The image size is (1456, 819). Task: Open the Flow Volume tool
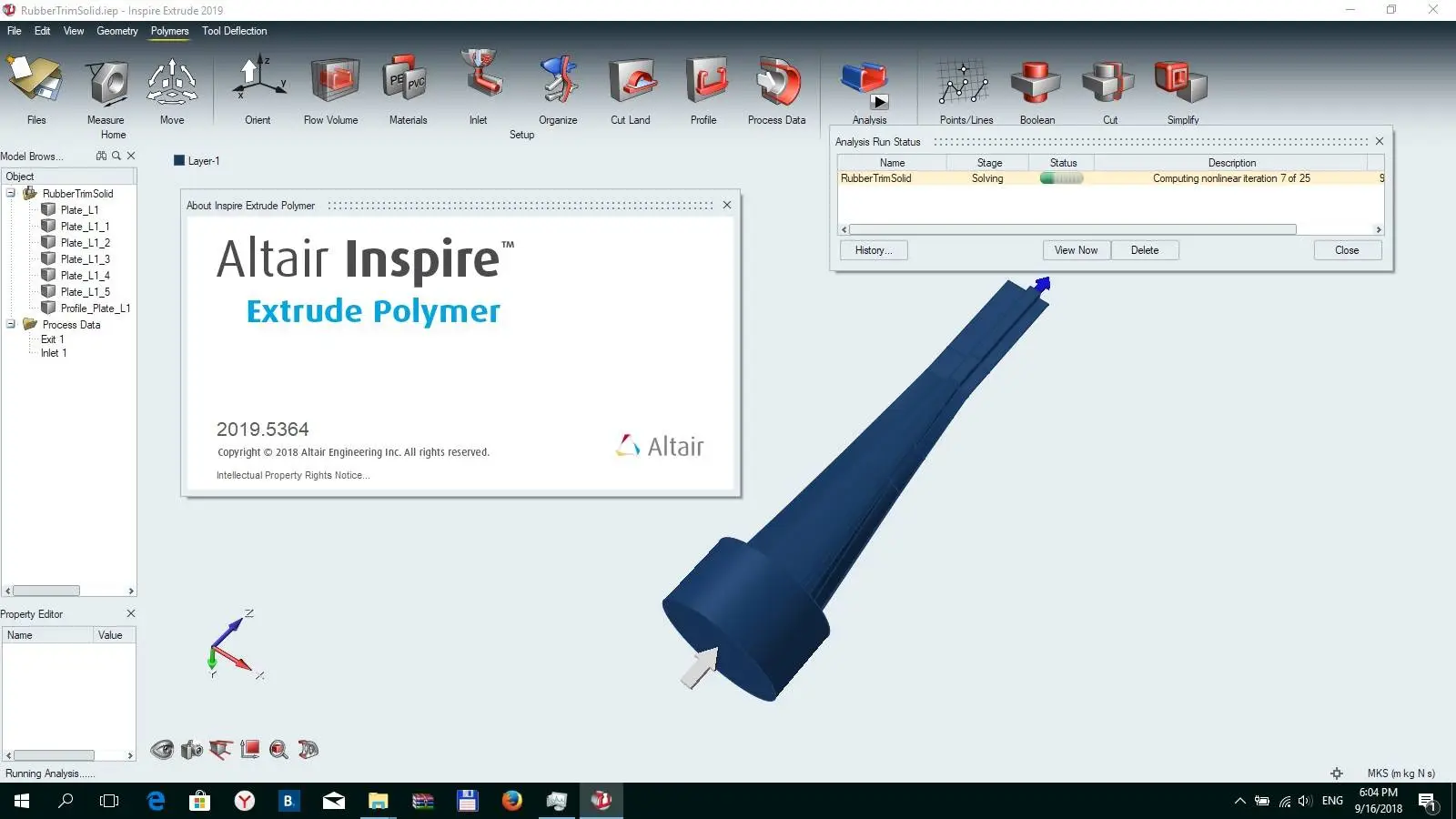333,80
